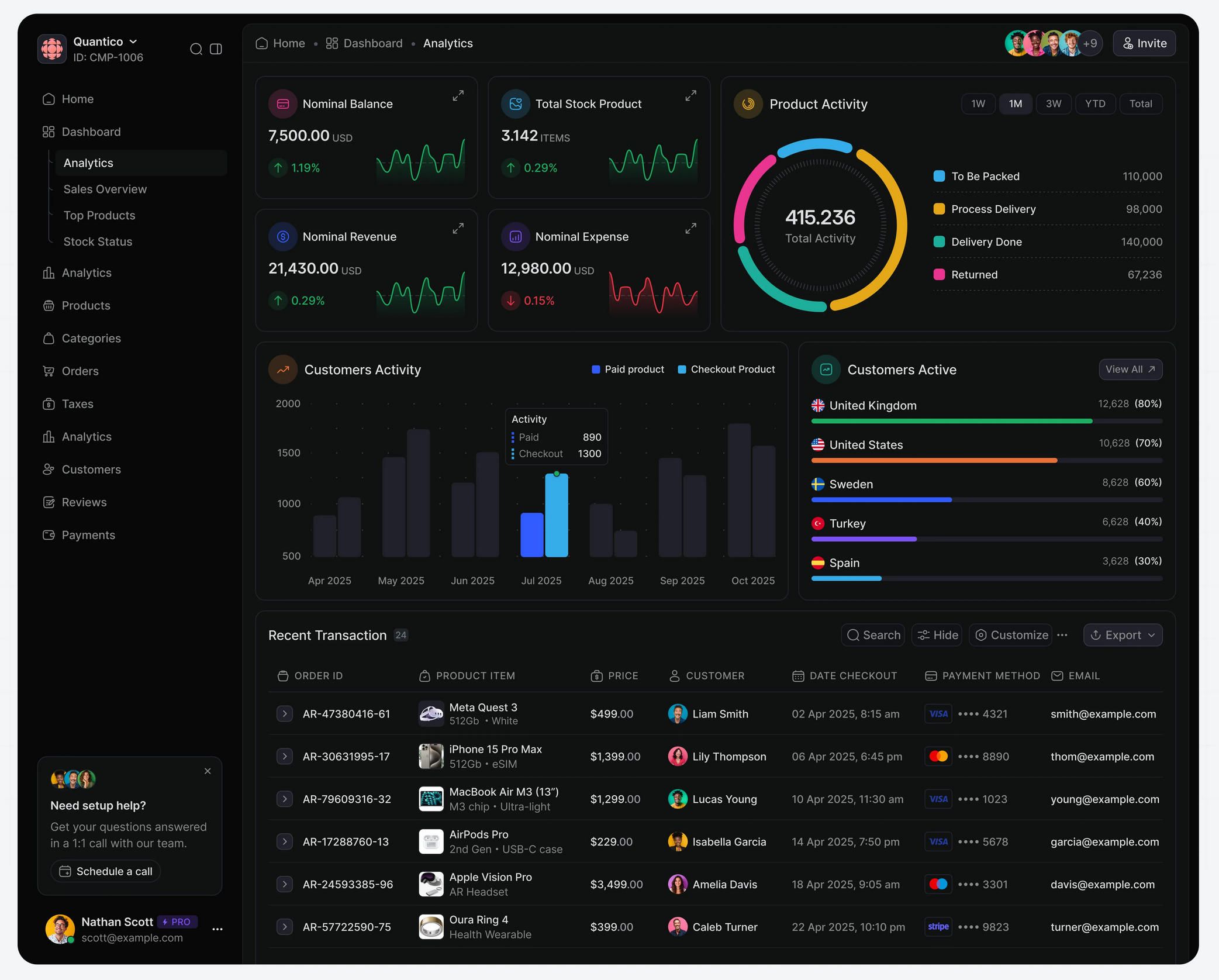Expand the Nominal Balance card with its arrow icon

click(x=458, y=95)
